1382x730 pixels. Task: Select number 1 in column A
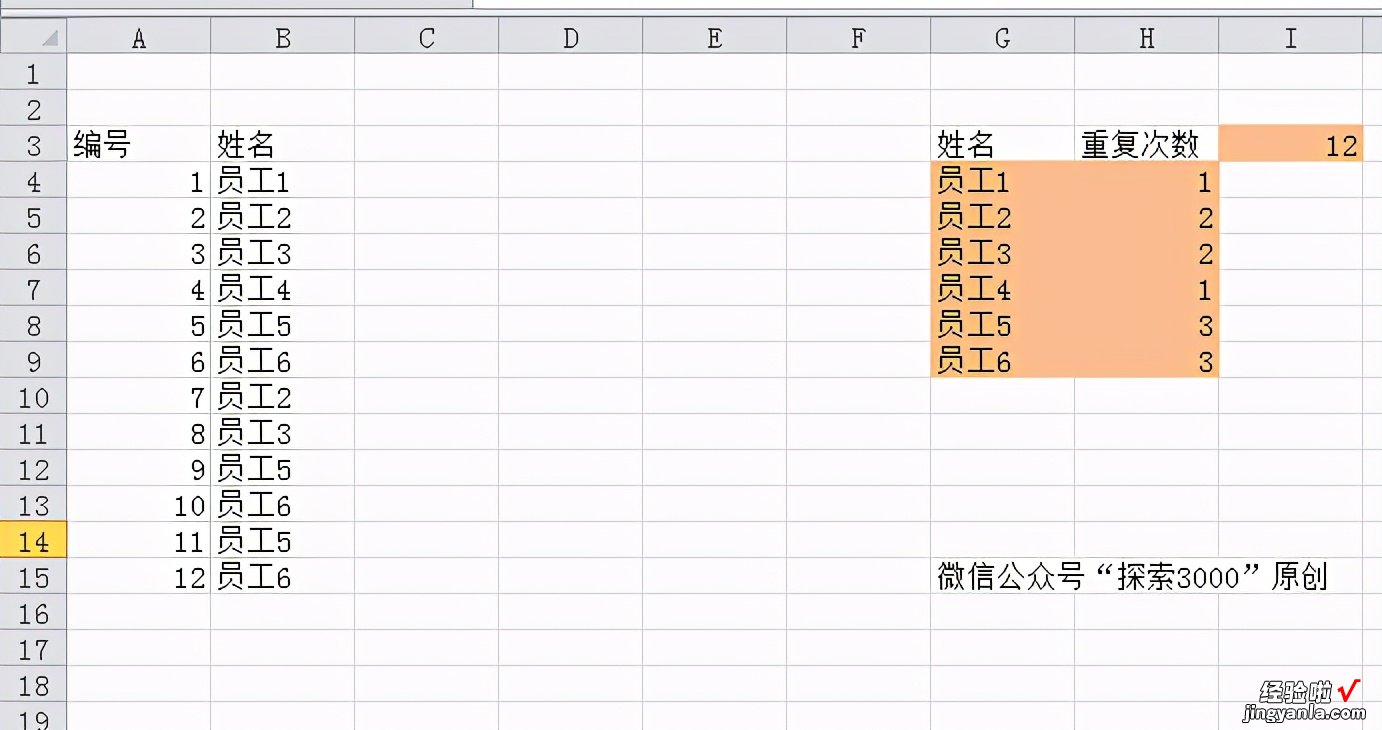(139, 181)
